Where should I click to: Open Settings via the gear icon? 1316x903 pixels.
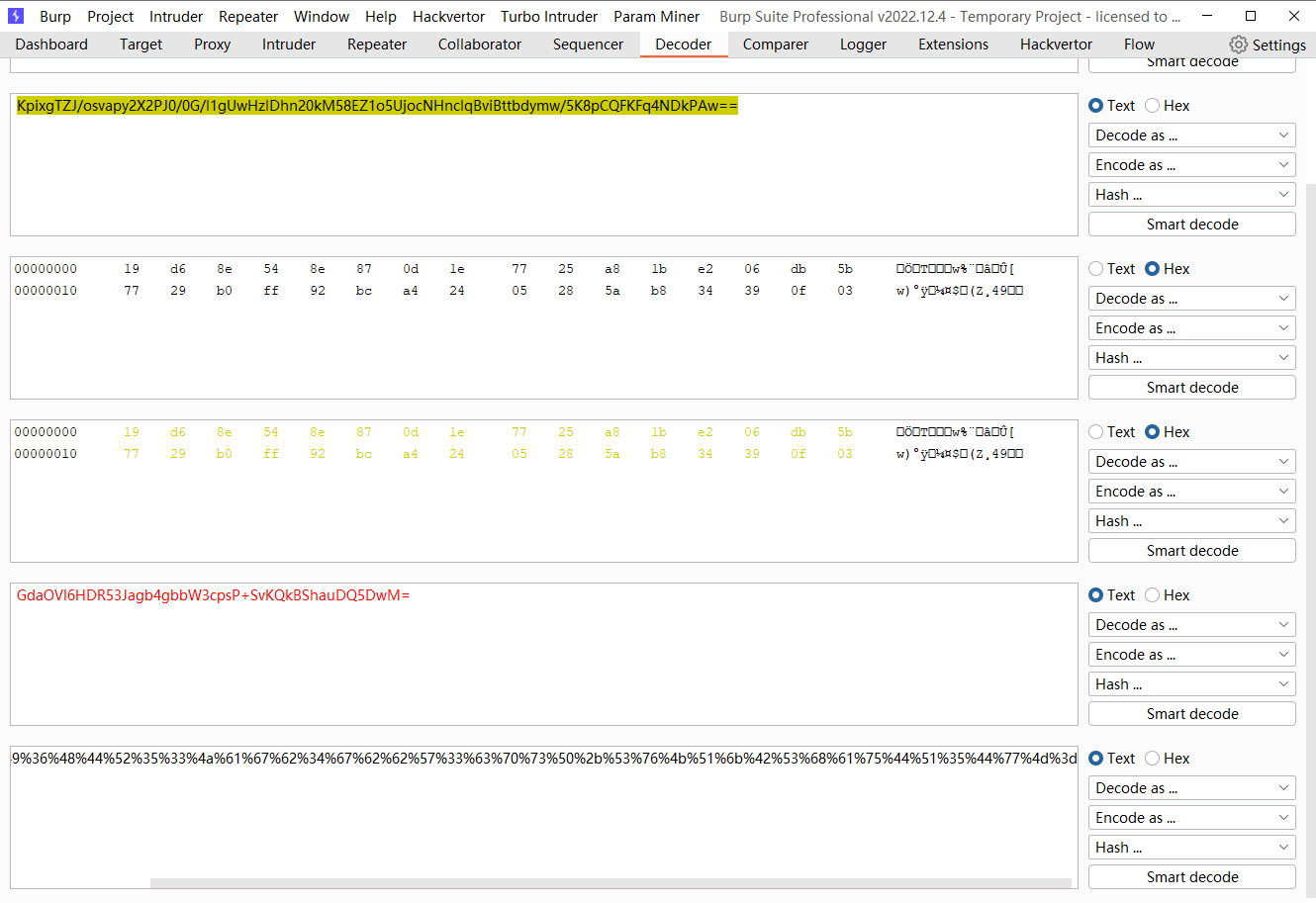(x=1239, y=45)
